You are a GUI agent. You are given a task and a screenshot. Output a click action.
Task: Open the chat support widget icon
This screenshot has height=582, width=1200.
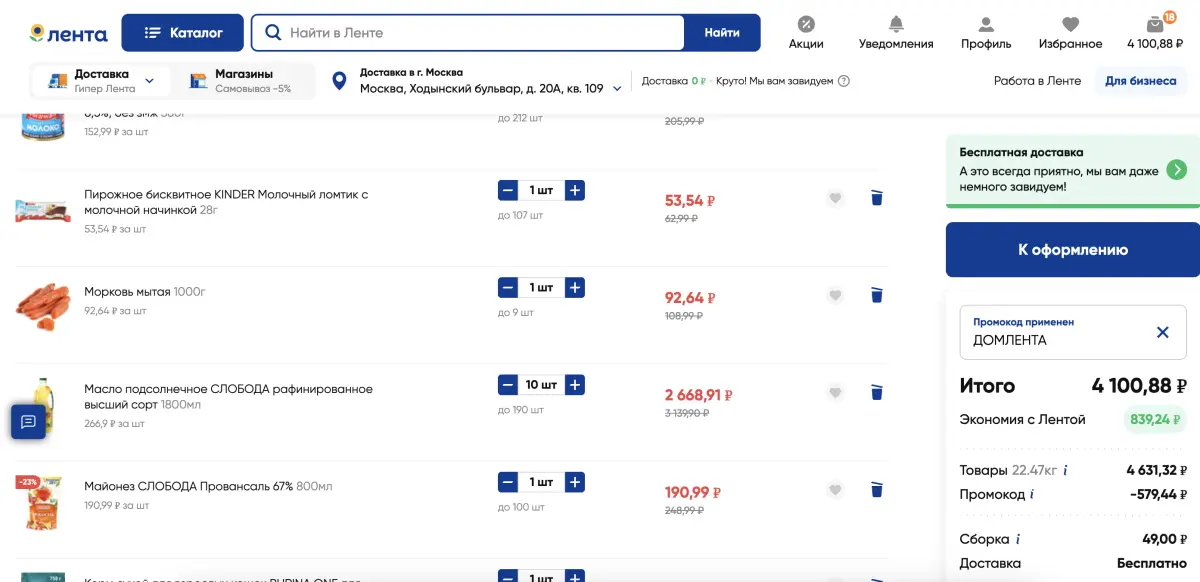pyautogui.click(x=28, y=422)
